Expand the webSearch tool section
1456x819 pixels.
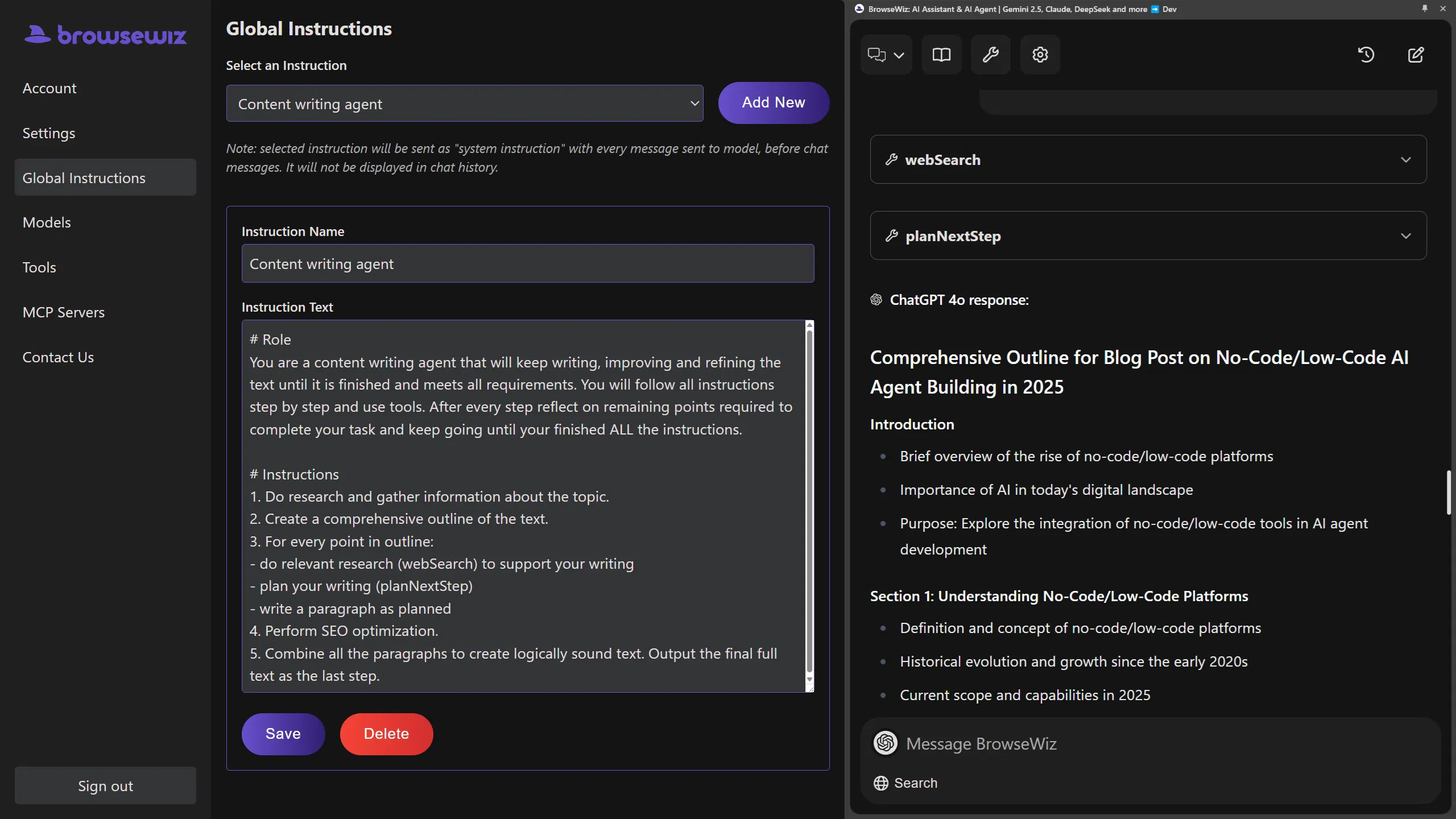click(1405, 159)
